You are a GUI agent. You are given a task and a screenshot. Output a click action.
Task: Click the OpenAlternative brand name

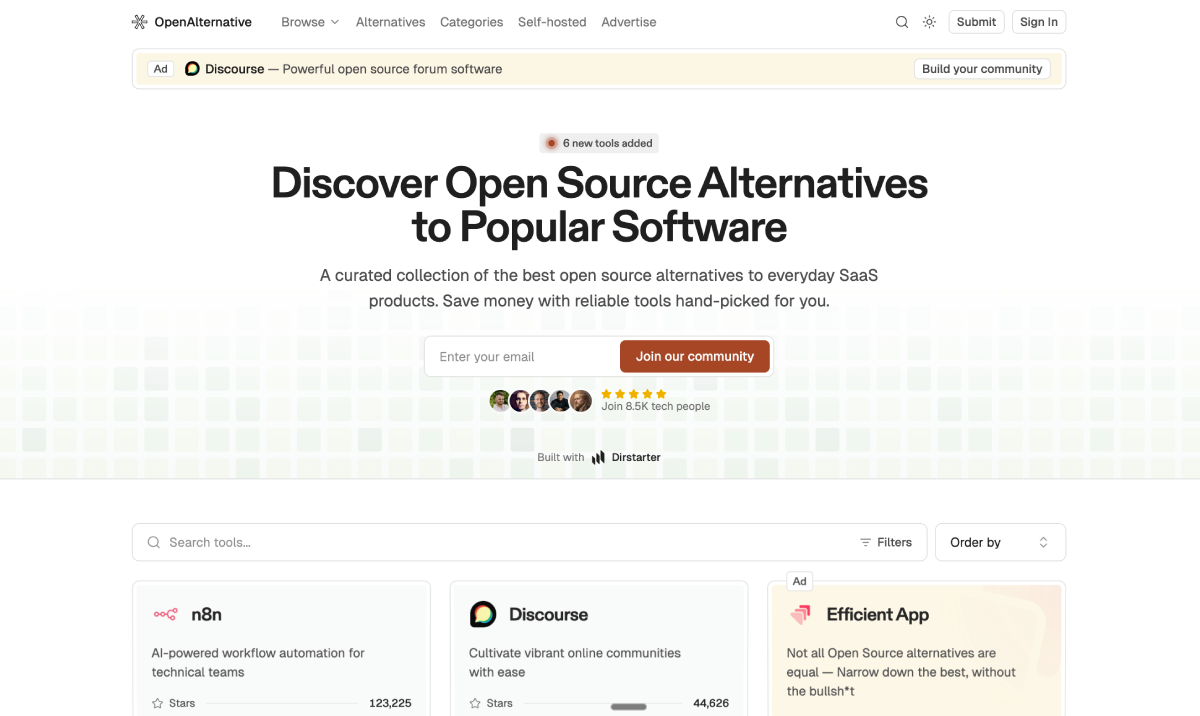(x=203, y=22)
